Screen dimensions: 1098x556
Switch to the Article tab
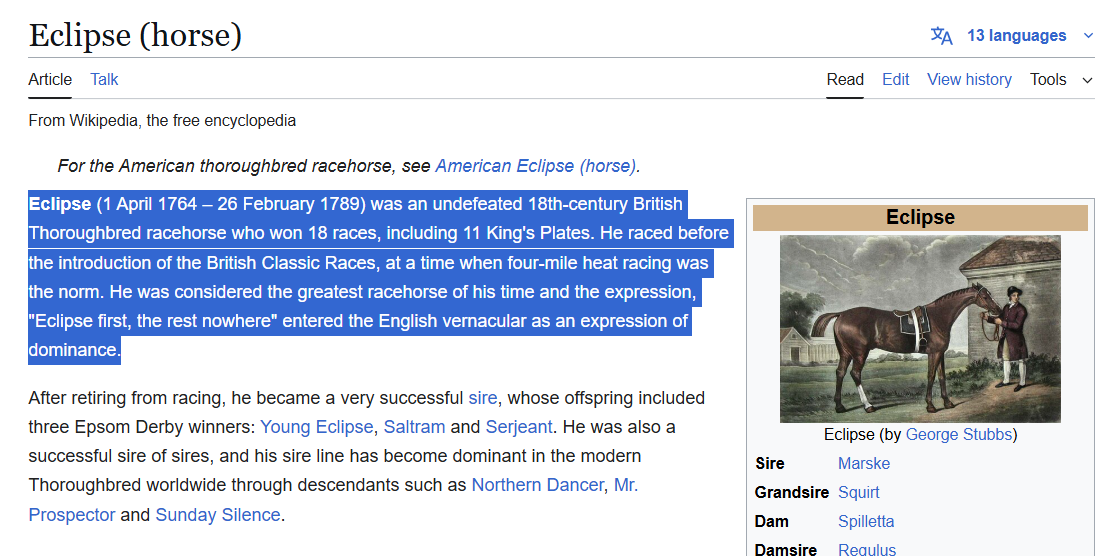click(50, 79)
